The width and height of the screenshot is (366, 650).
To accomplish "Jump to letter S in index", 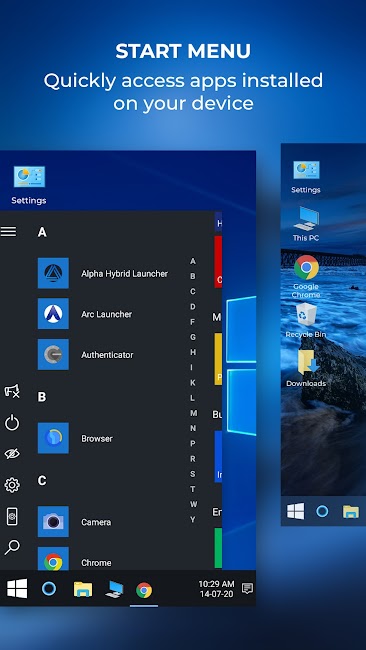I will 193,474.
